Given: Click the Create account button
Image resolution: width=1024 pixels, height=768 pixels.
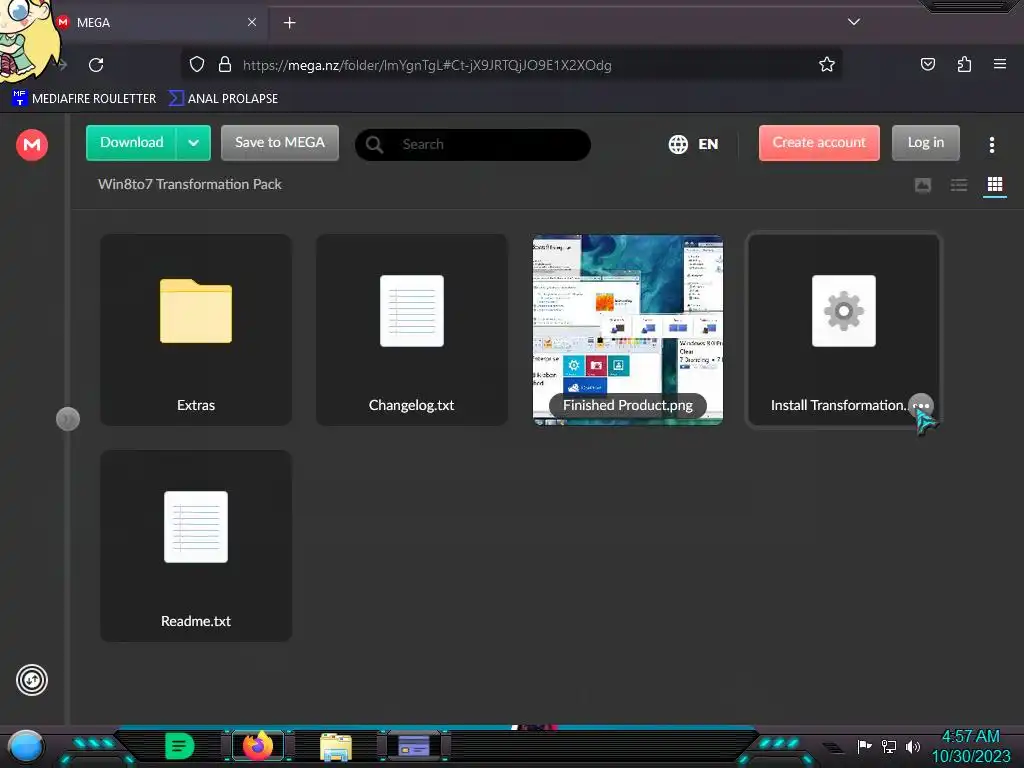Looking at the screenshot, I should 819,142.
